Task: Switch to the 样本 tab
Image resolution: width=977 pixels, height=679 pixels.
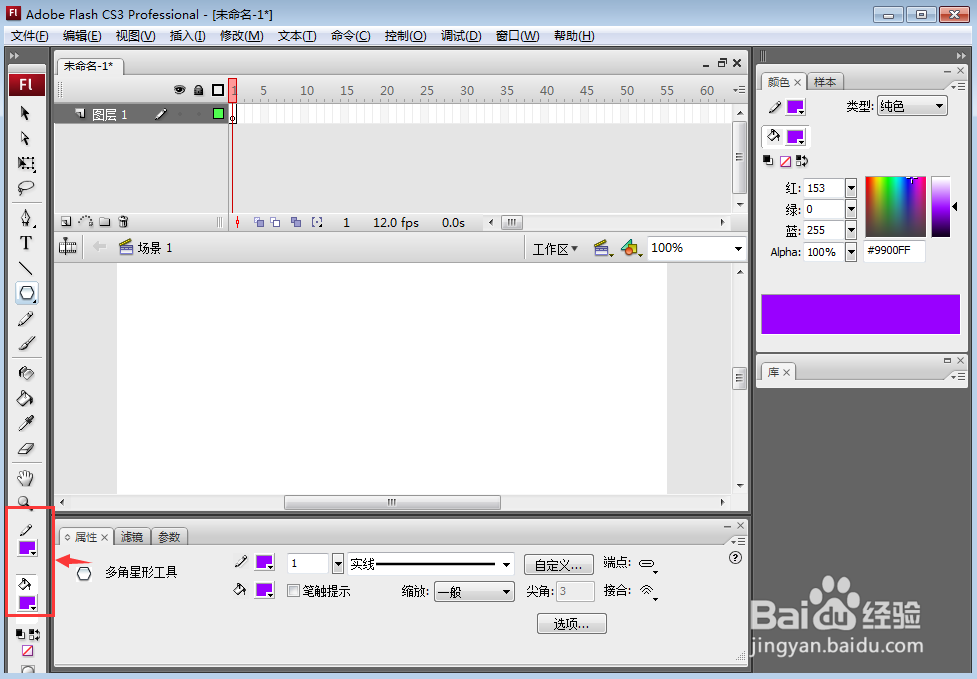Action: click(825, 82)
